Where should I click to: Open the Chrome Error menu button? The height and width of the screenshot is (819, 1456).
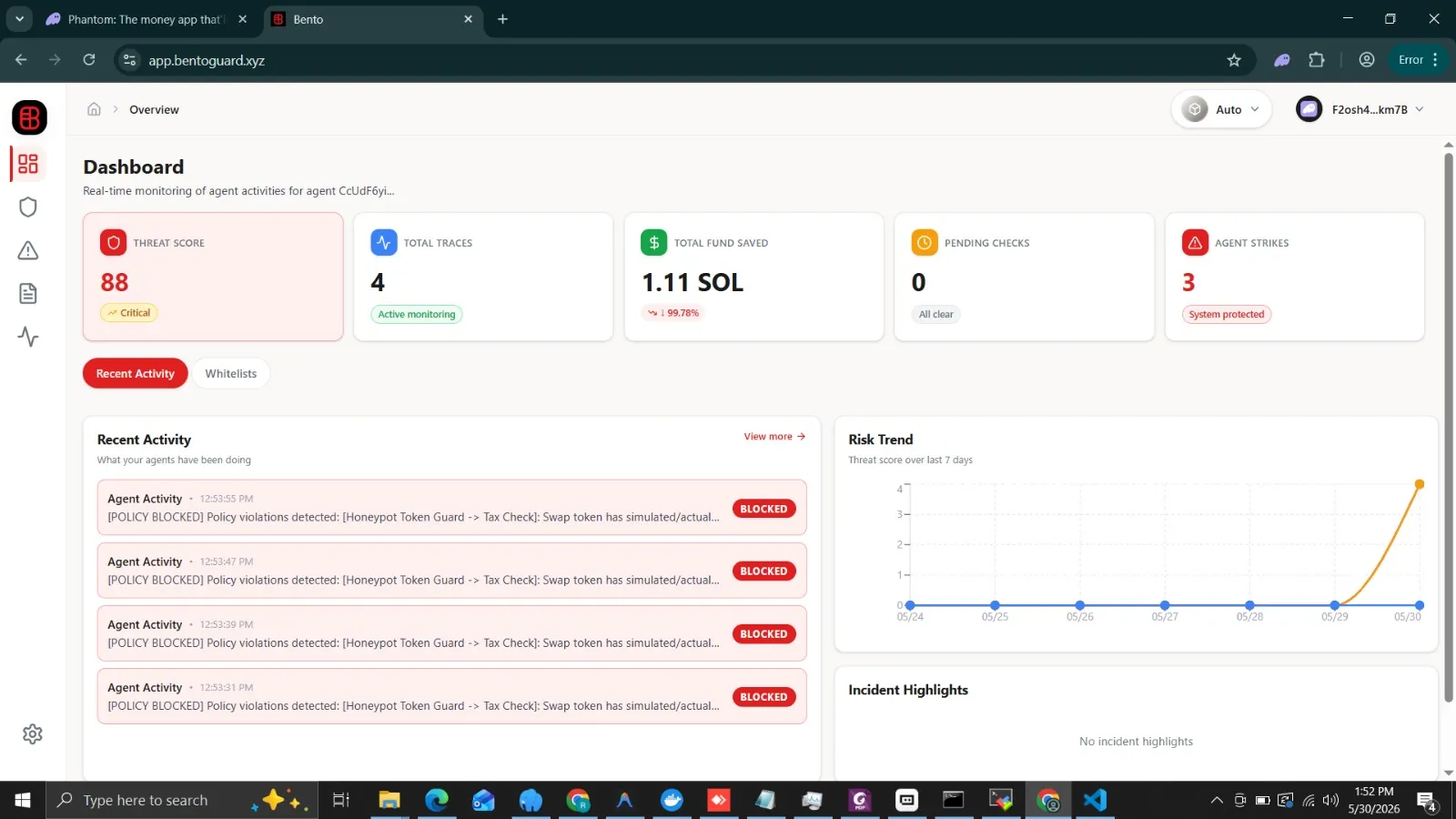[1418, 60]
